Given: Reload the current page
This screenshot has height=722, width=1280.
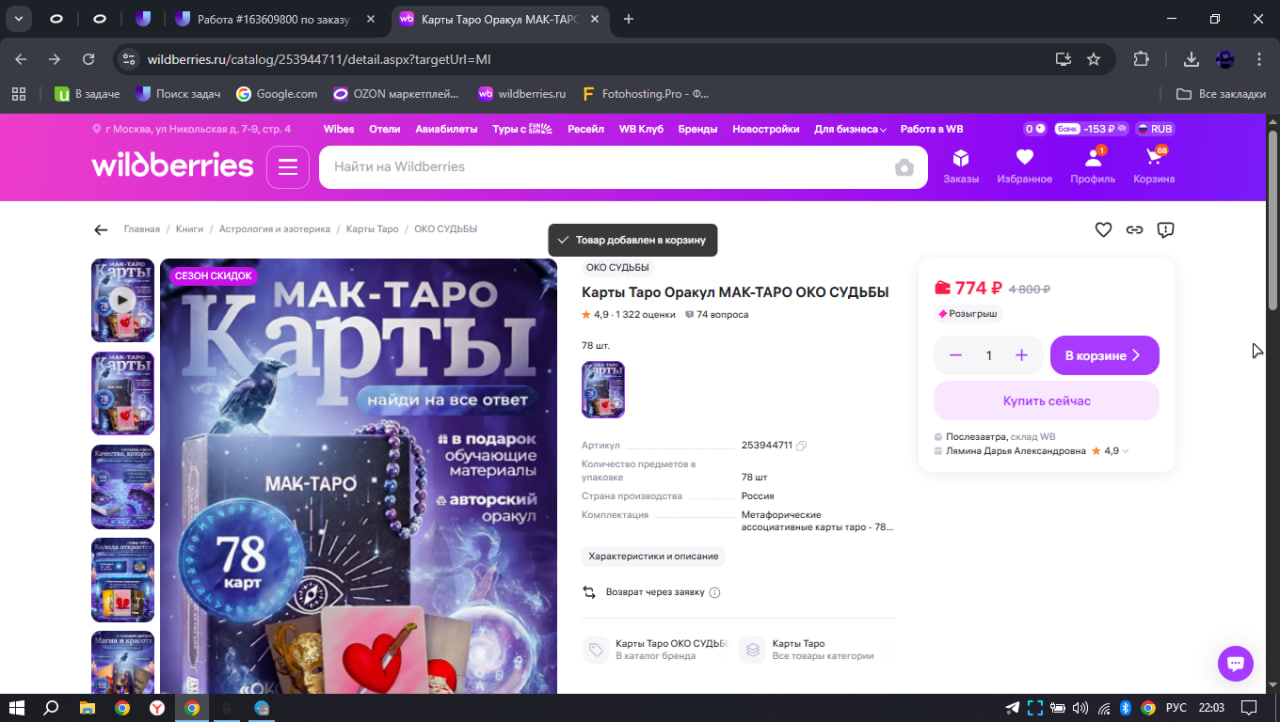Looking at the screenshot, I should point(88,59).
